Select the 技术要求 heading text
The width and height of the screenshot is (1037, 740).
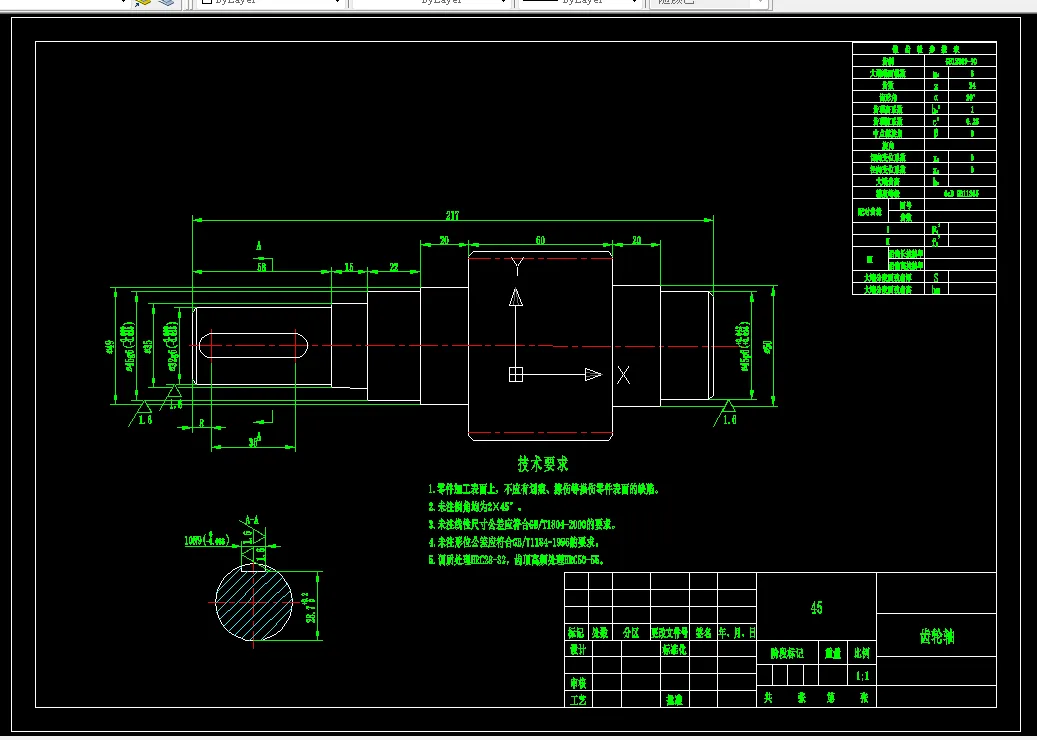pos(543,464)
